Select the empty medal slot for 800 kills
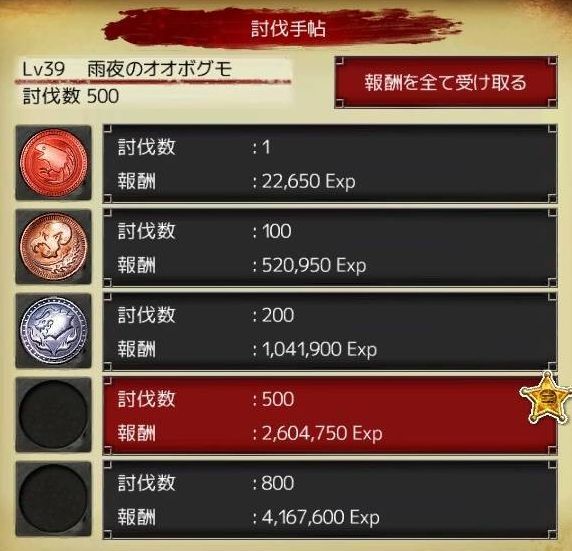 pyautogui.click(x=54, y=499)
